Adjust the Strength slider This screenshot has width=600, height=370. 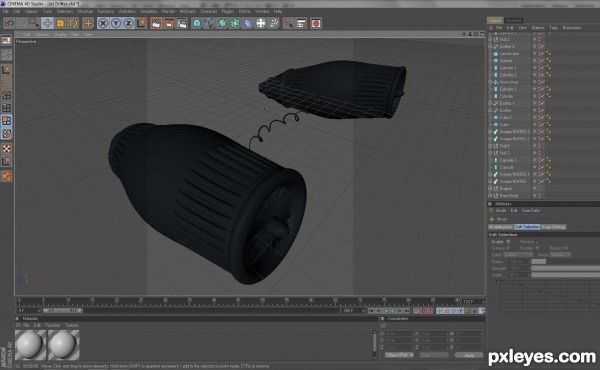[x=566, y=268]
